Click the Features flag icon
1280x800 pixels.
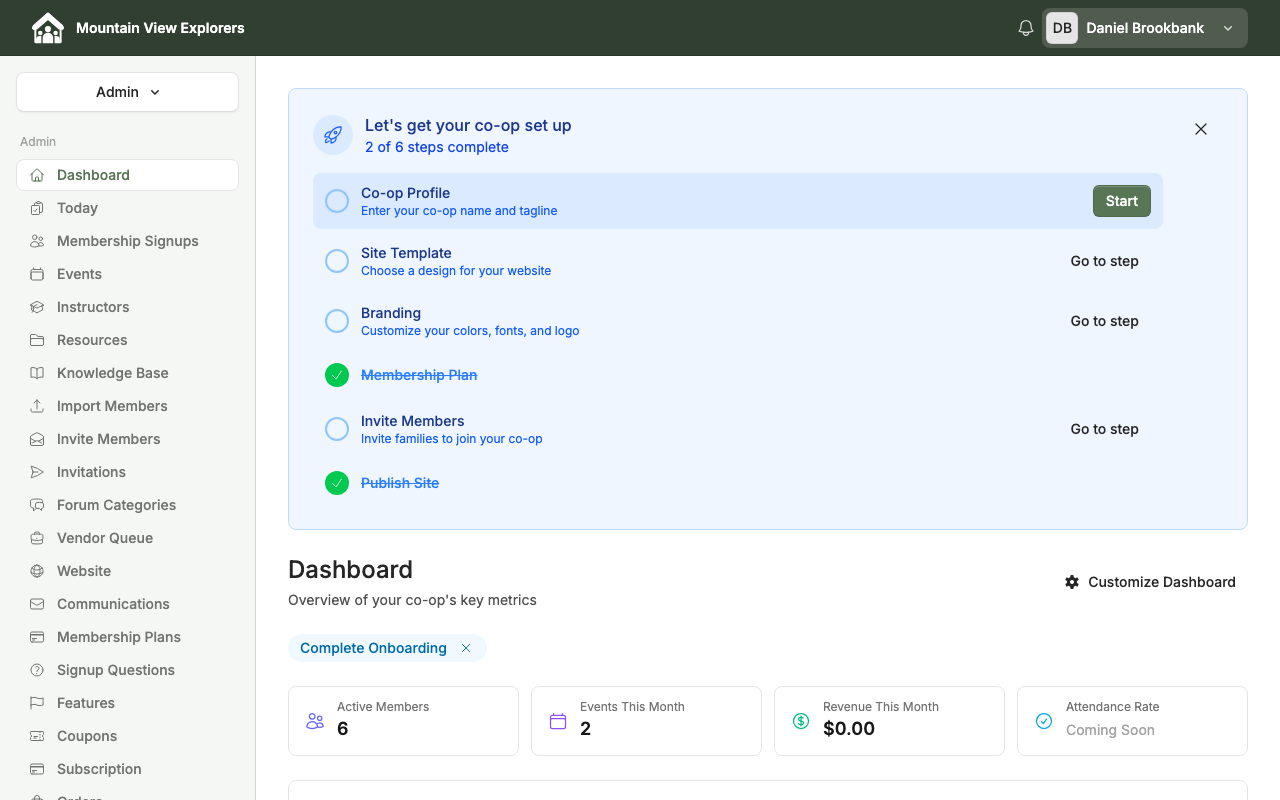37,703
